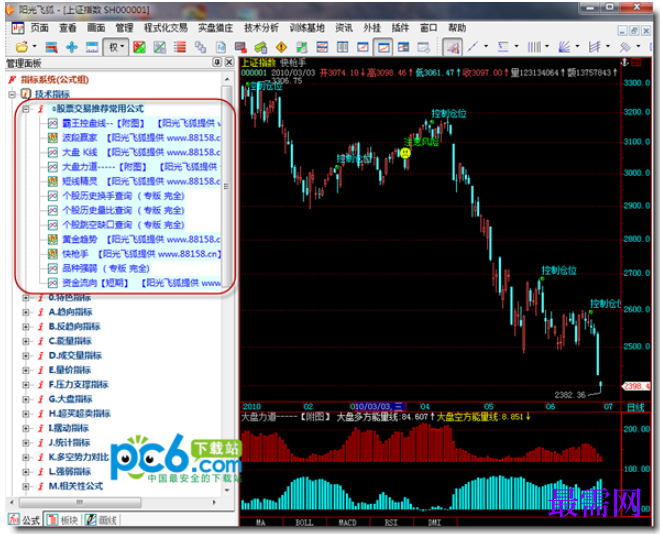660x534 pixels.
Task: Click the yellow diamond warning icon
Action: coord(281,47)
